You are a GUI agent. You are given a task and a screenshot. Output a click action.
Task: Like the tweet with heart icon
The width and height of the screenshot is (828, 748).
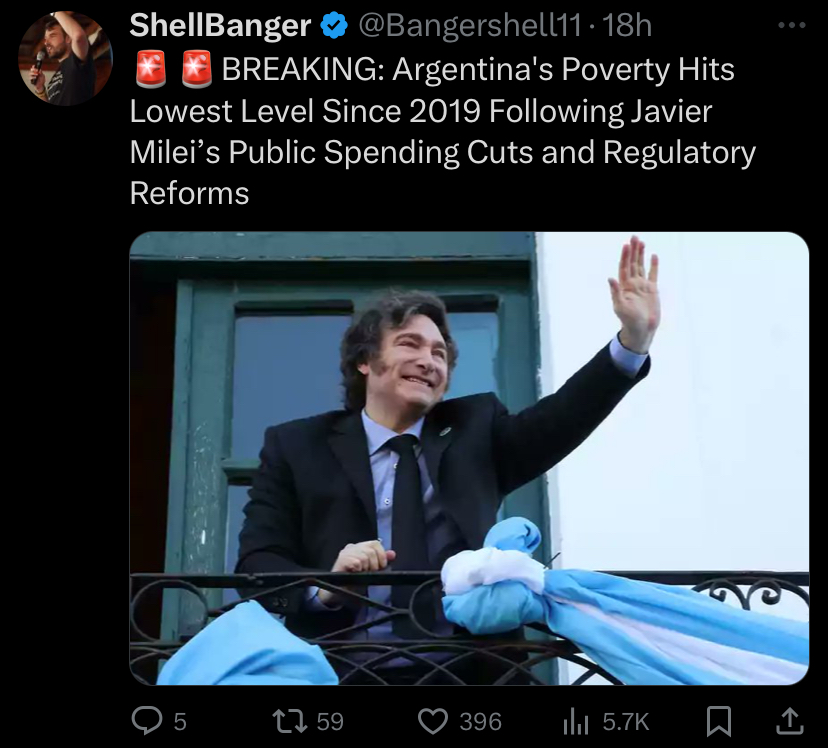[x=433, y=721]
